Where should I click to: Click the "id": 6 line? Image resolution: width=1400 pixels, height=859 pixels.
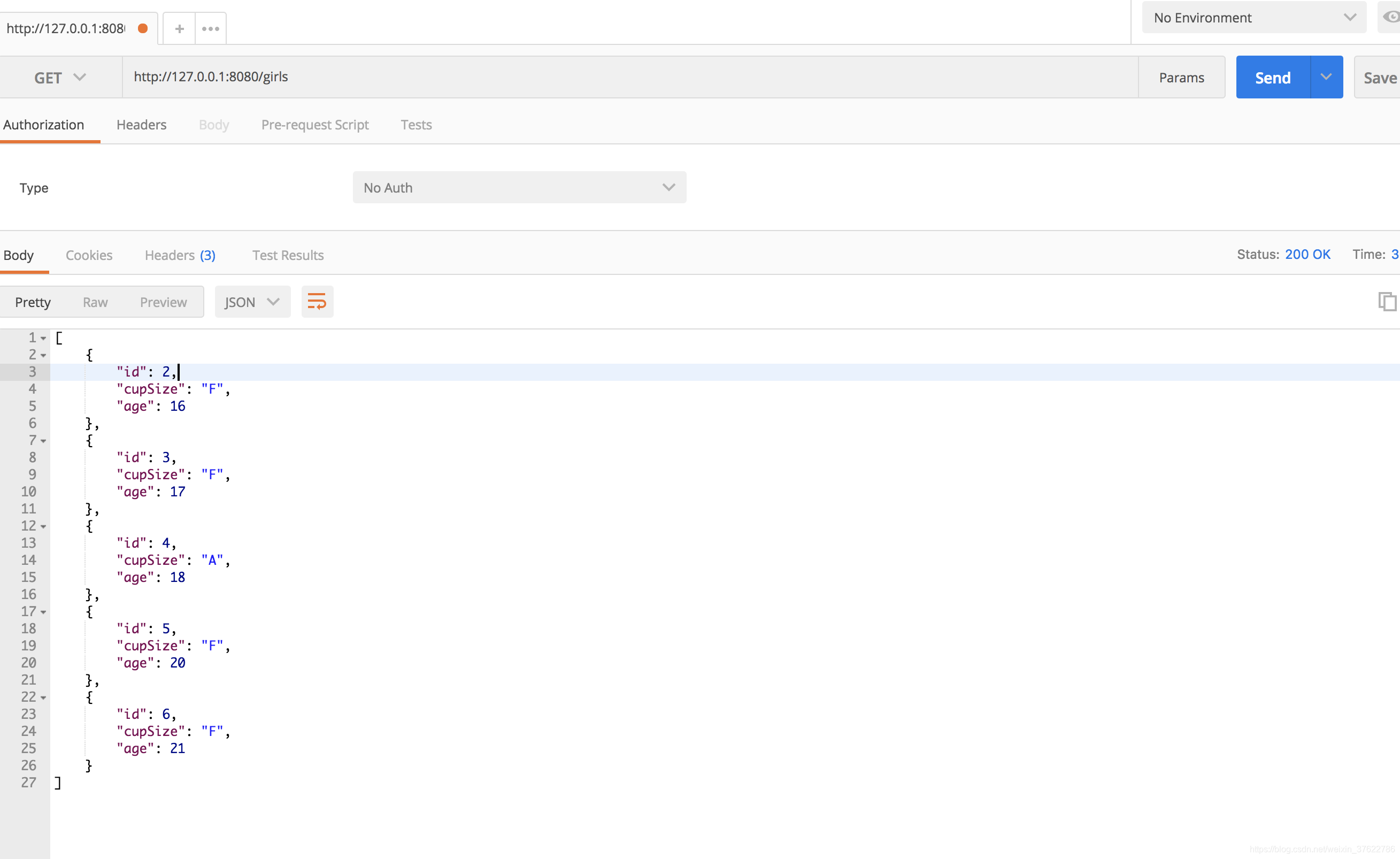pos(147,714)
